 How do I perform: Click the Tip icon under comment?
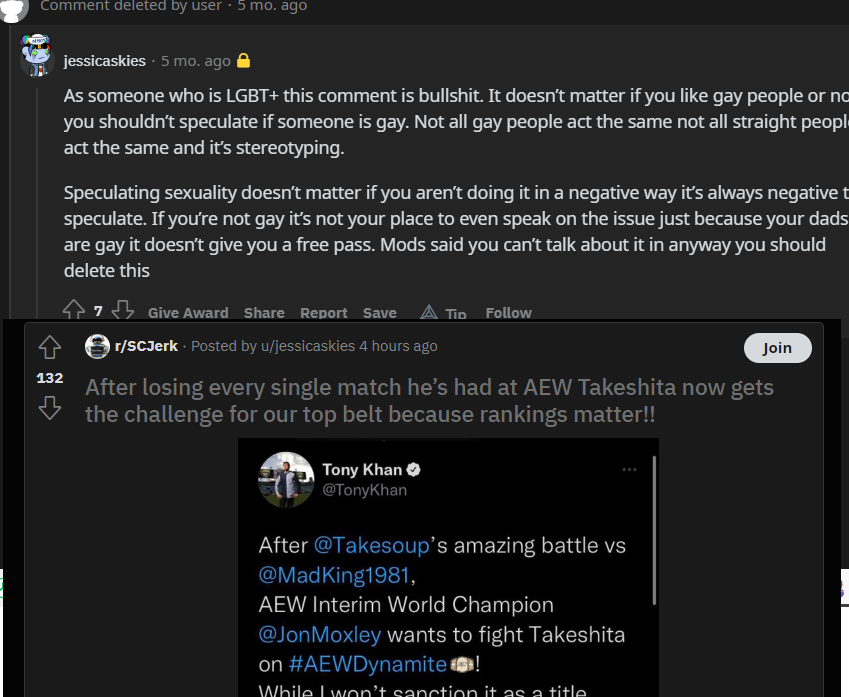(429, 313)
